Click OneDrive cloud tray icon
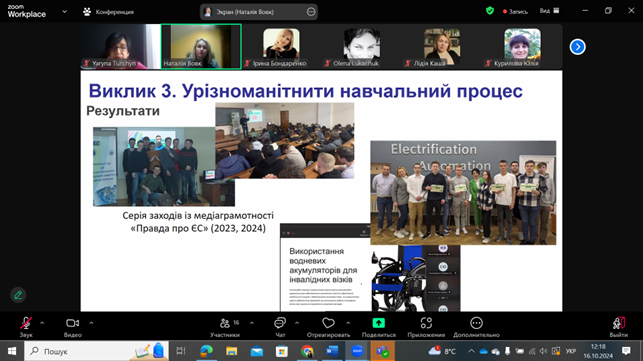Viewport: 643px width, 361px height. click(483, 351)
